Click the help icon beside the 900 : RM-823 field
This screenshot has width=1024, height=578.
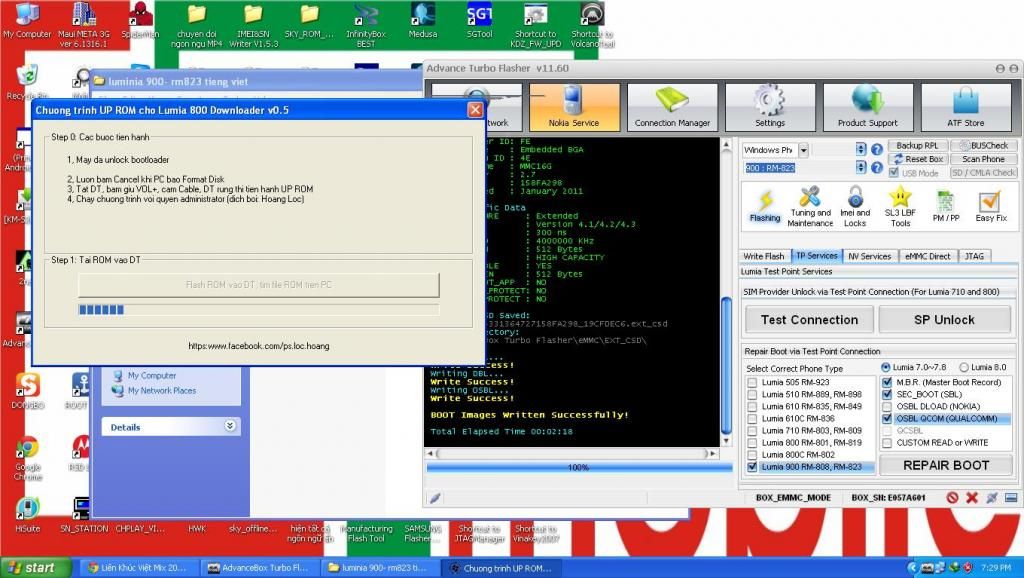pos(877,168)
